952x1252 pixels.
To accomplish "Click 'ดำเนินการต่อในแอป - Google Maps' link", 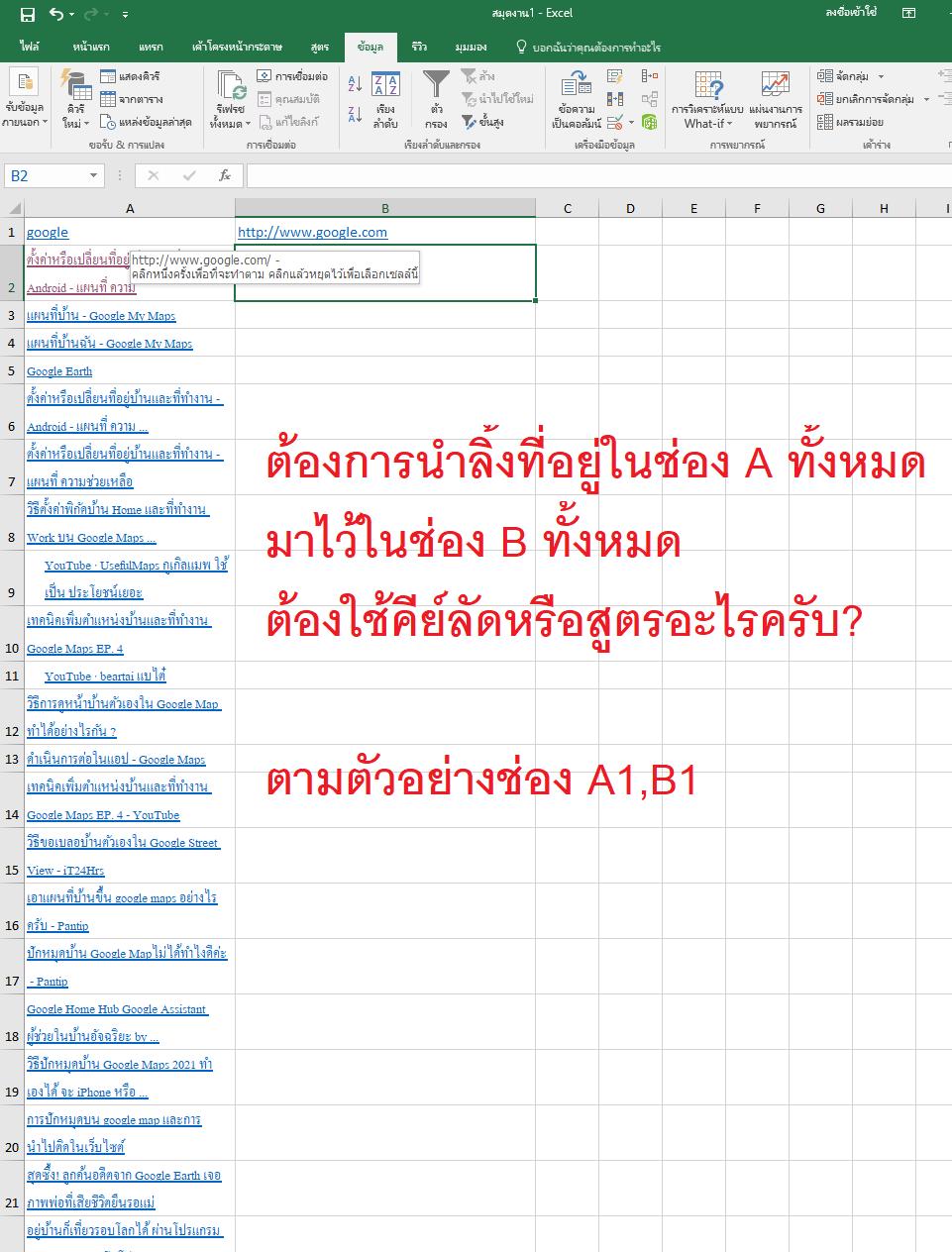I will (116, 760).
